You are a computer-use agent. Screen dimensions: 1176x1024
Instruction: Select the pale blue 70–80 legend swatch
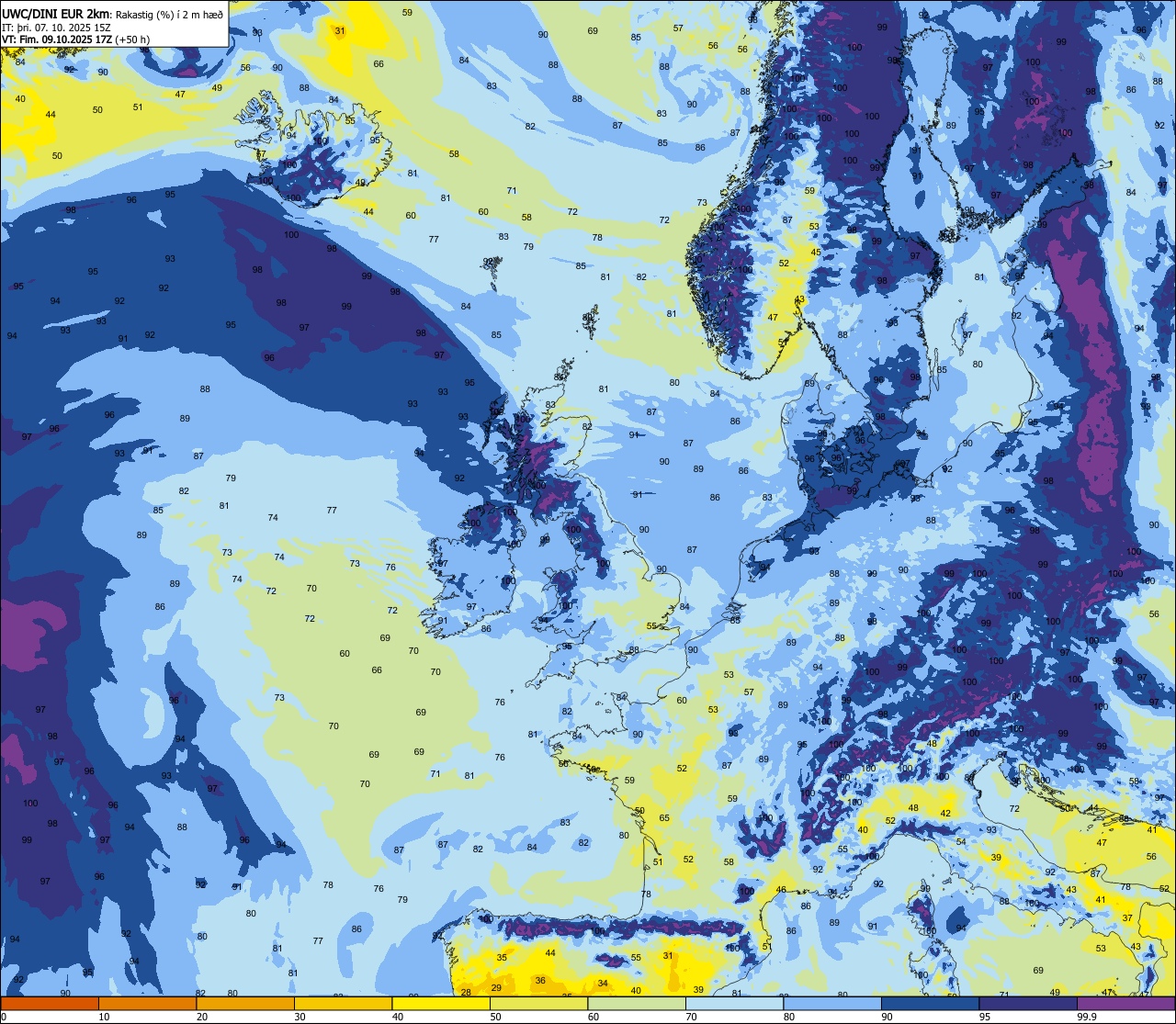734,1003
